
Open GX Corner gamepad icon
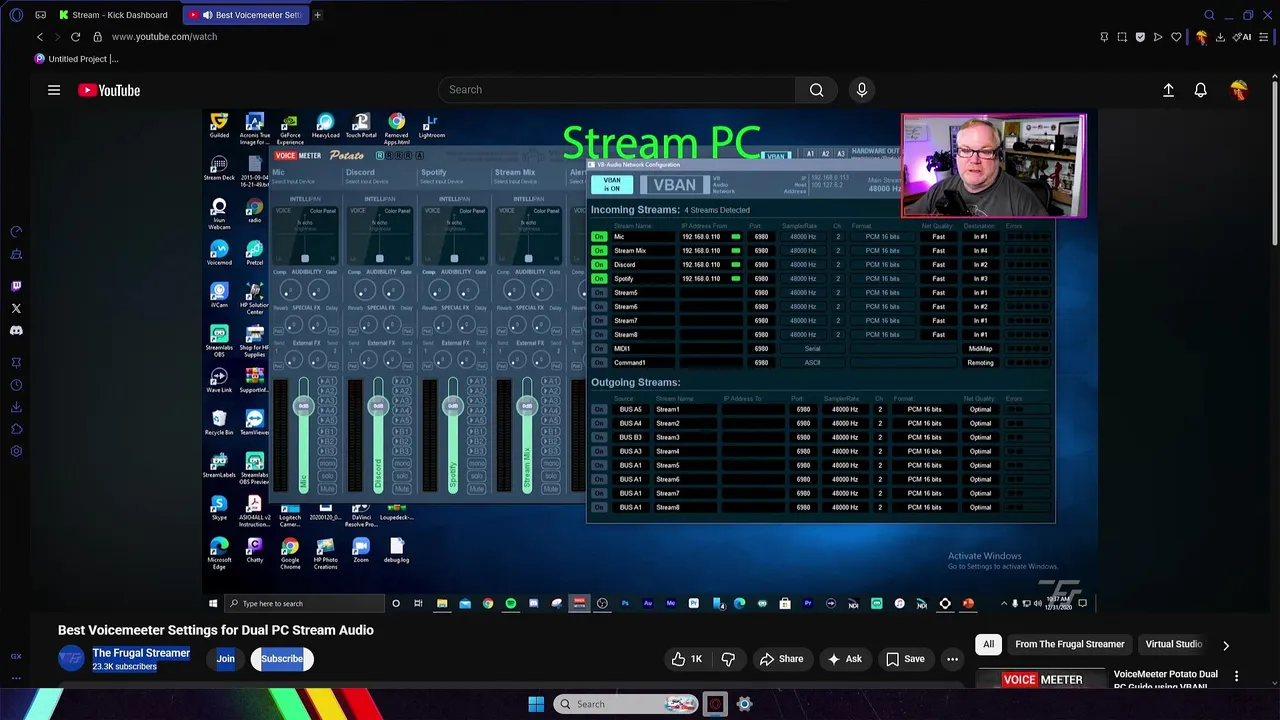pos(40,15)
